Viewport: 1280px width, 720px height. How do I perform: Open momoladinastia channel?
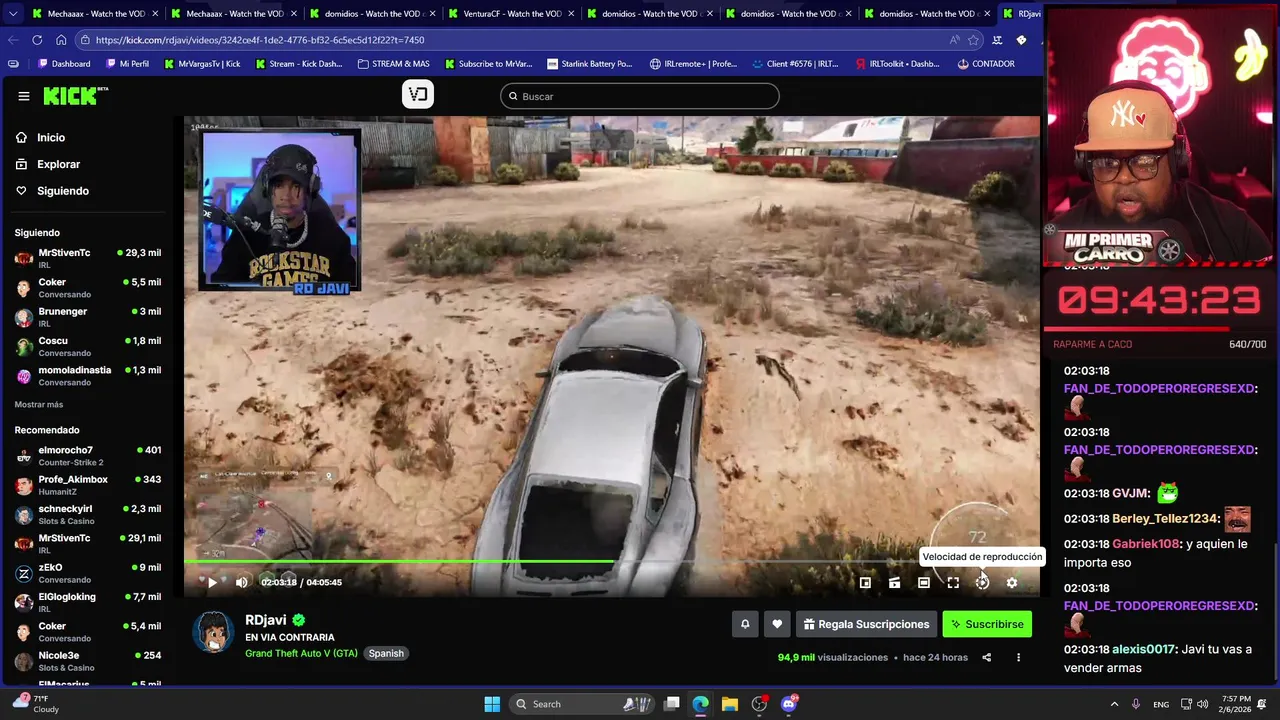[88, 376]
